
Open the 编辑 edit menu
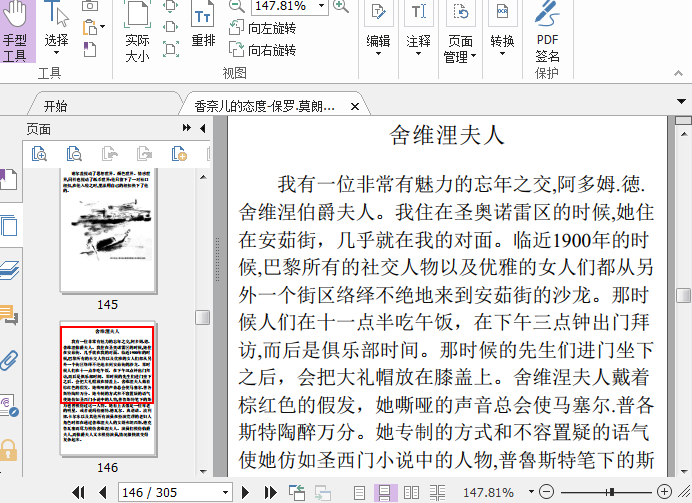pyautogui.click(x=378, y=30)
